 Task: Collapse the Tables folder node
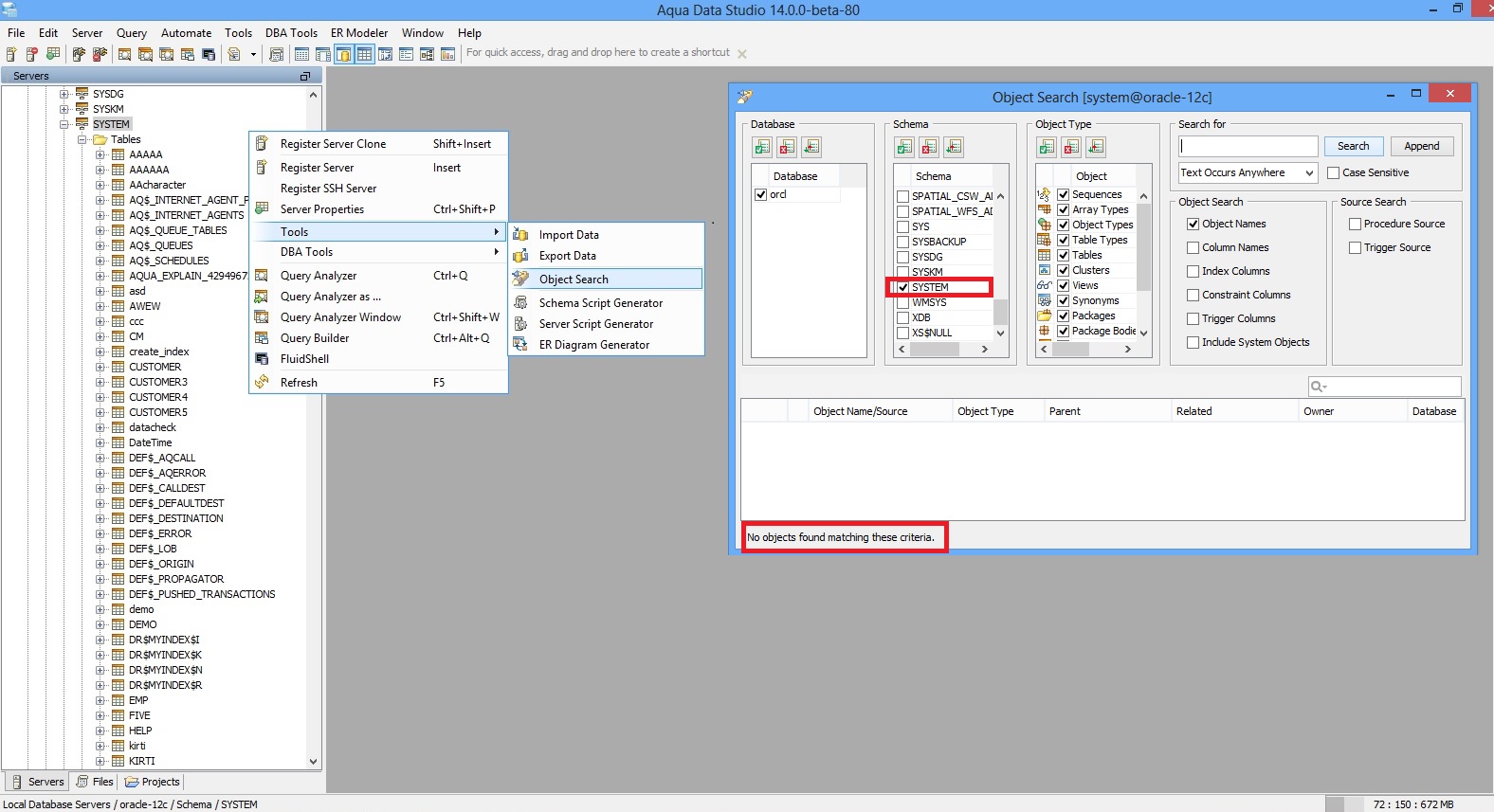click(82, 139)
